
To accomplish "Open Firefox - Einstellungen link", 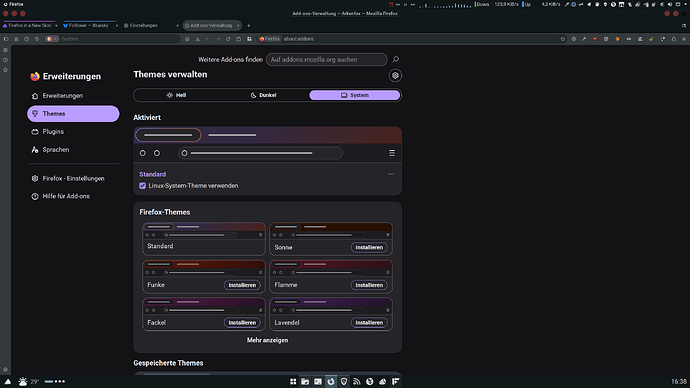I will (73, 178).
